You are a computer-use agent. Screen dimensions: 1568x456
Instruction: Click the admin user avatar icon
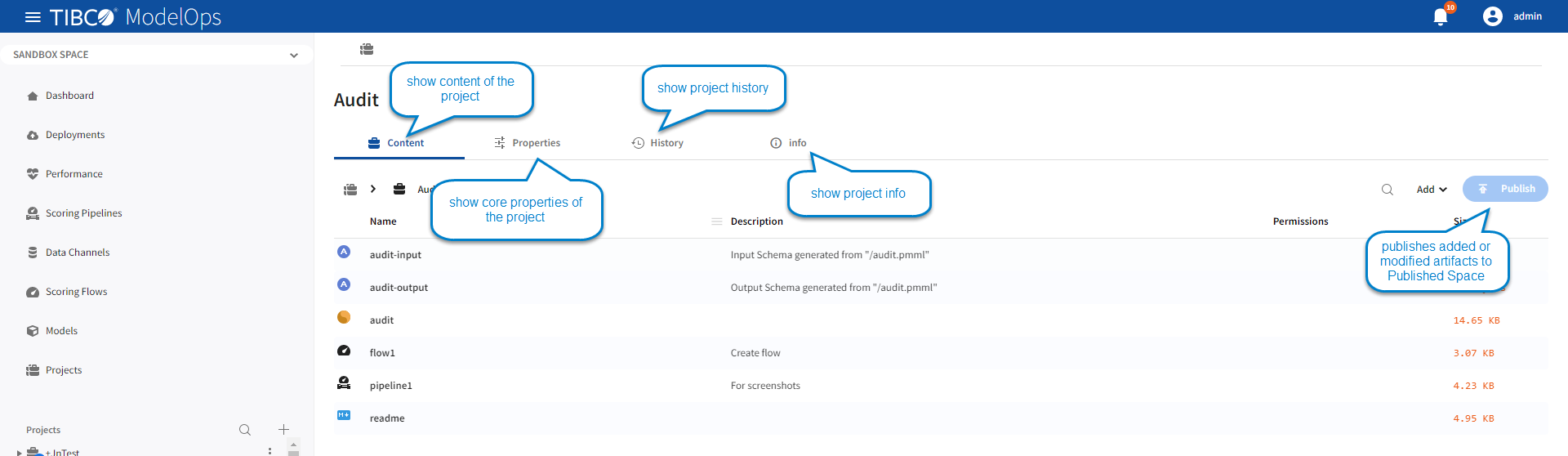tap(1492, 16)
